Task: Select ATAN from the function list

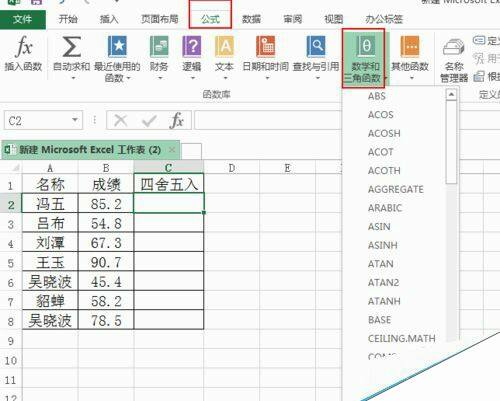Action: tap(381, 264)
